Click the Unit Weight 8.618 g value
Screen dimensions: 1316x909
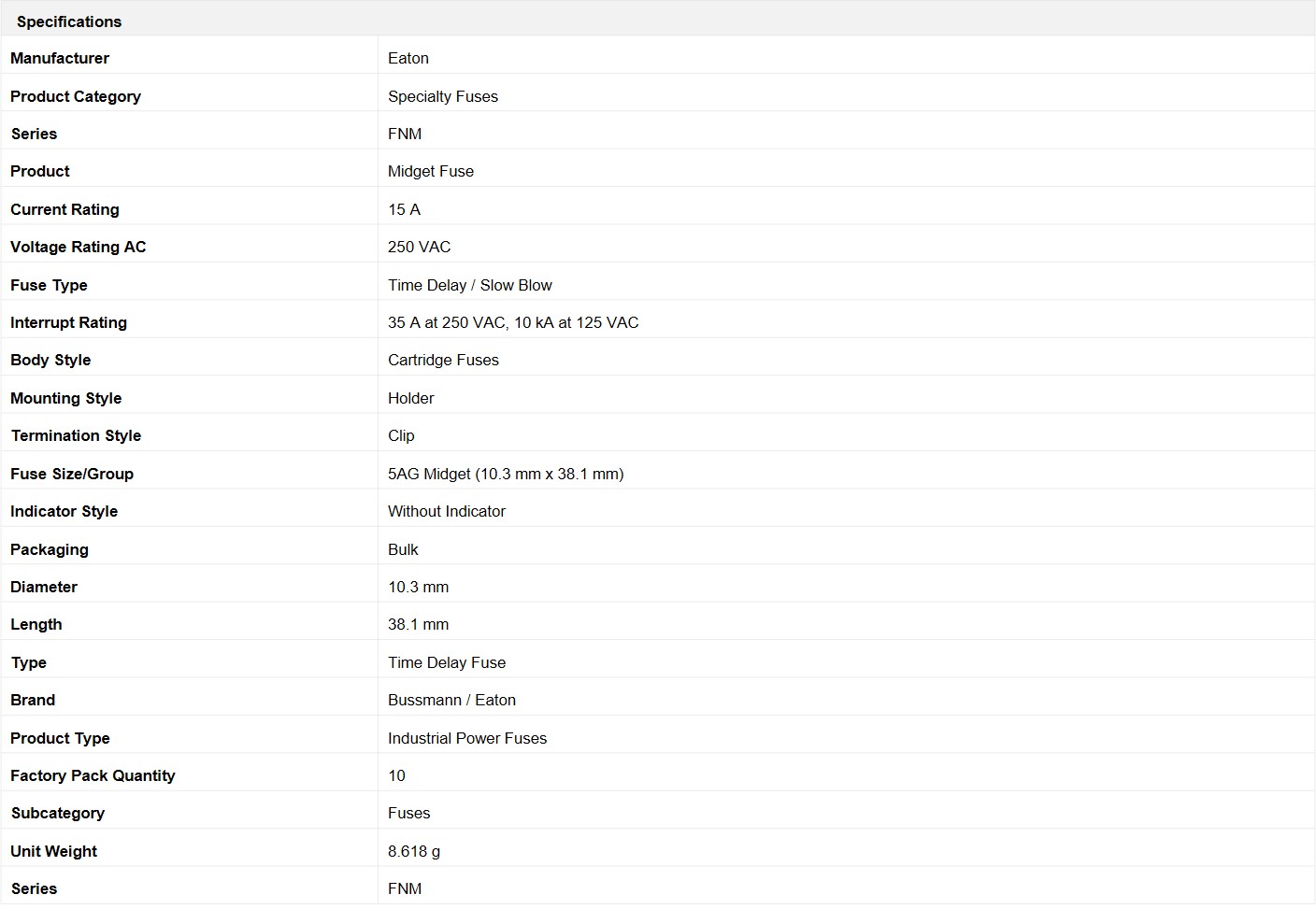(414, 851)
